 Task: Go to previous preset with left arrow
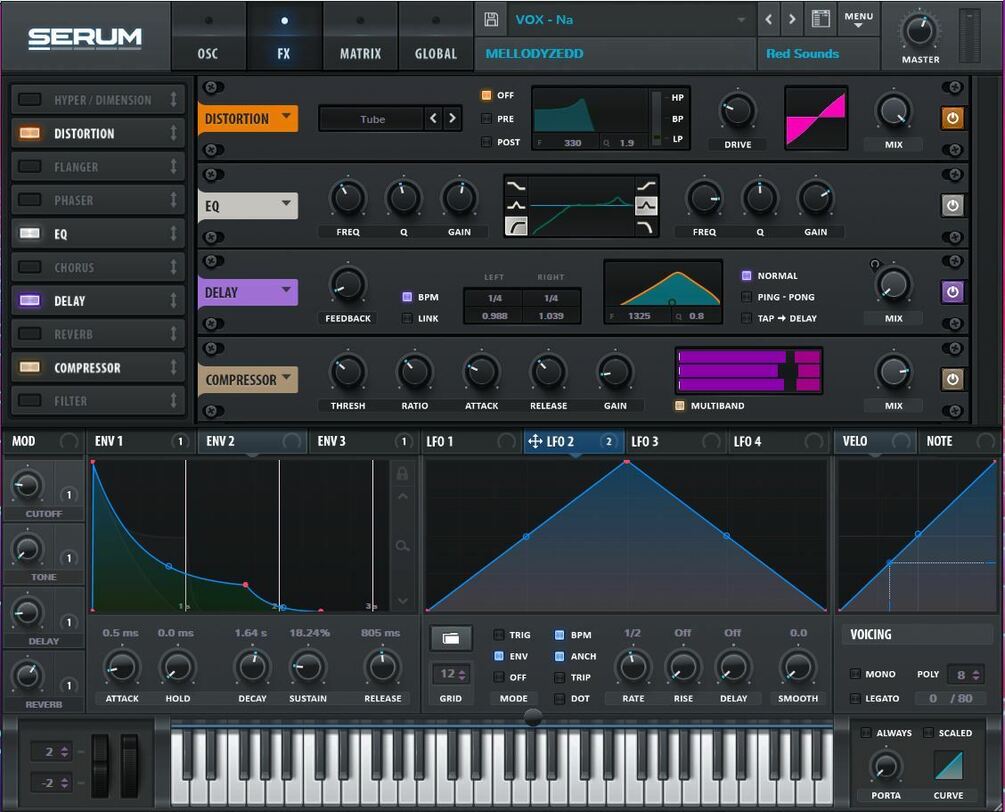click(x=768, y=19)
